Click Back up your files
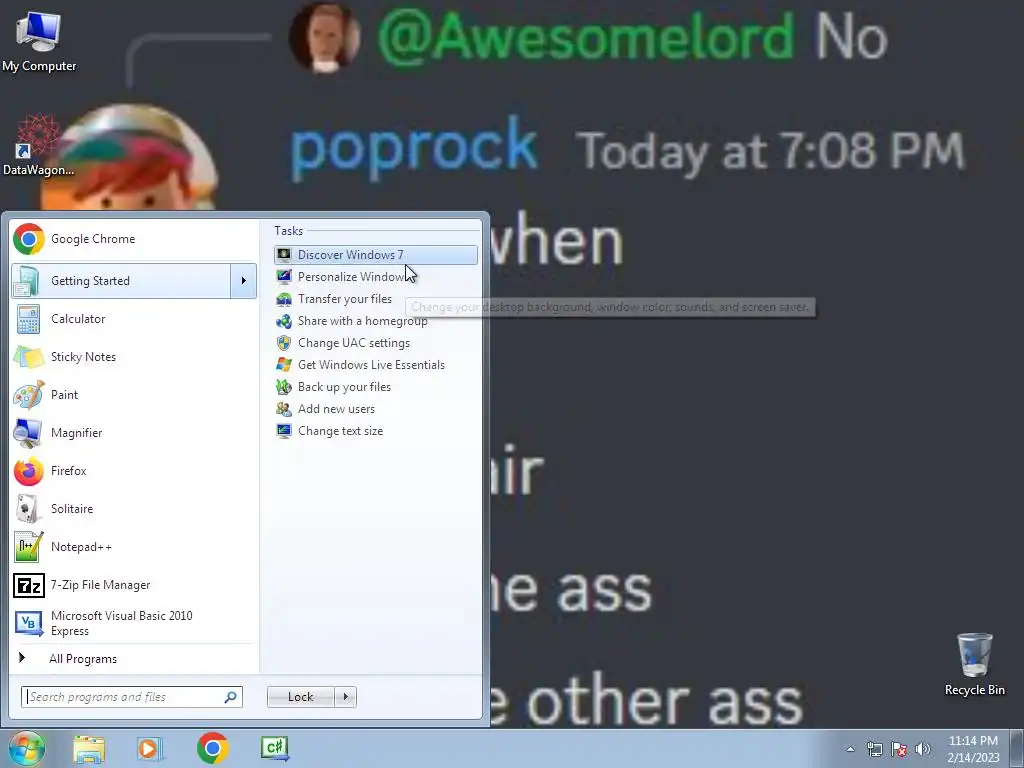Viewport: 1024px width, 768px height. click(x=376, y=387)
